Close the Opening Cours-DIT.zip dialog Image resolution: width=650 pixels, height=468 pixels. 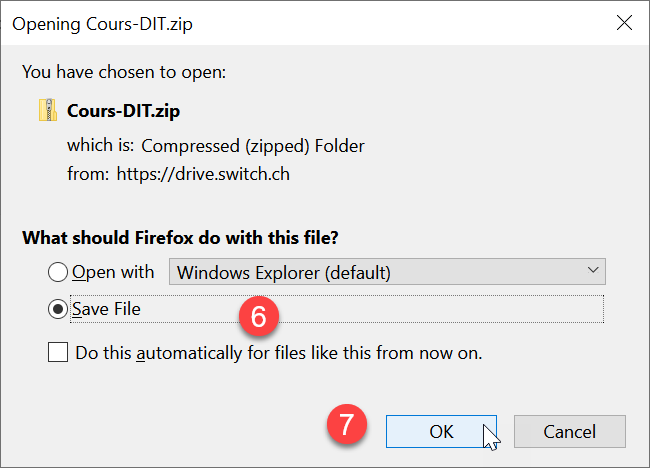[624, 22]
